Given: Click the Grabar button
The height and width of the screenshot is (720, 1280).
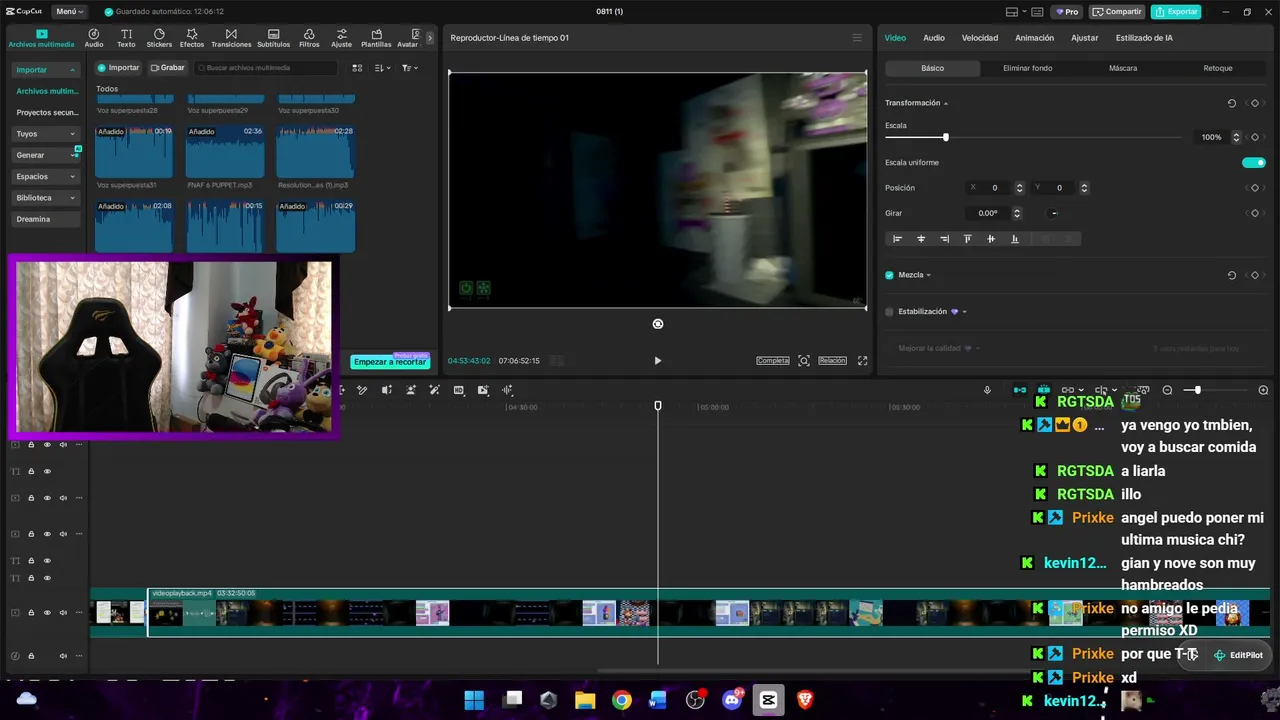Looking at the screenshot, I should click(168, 68).
